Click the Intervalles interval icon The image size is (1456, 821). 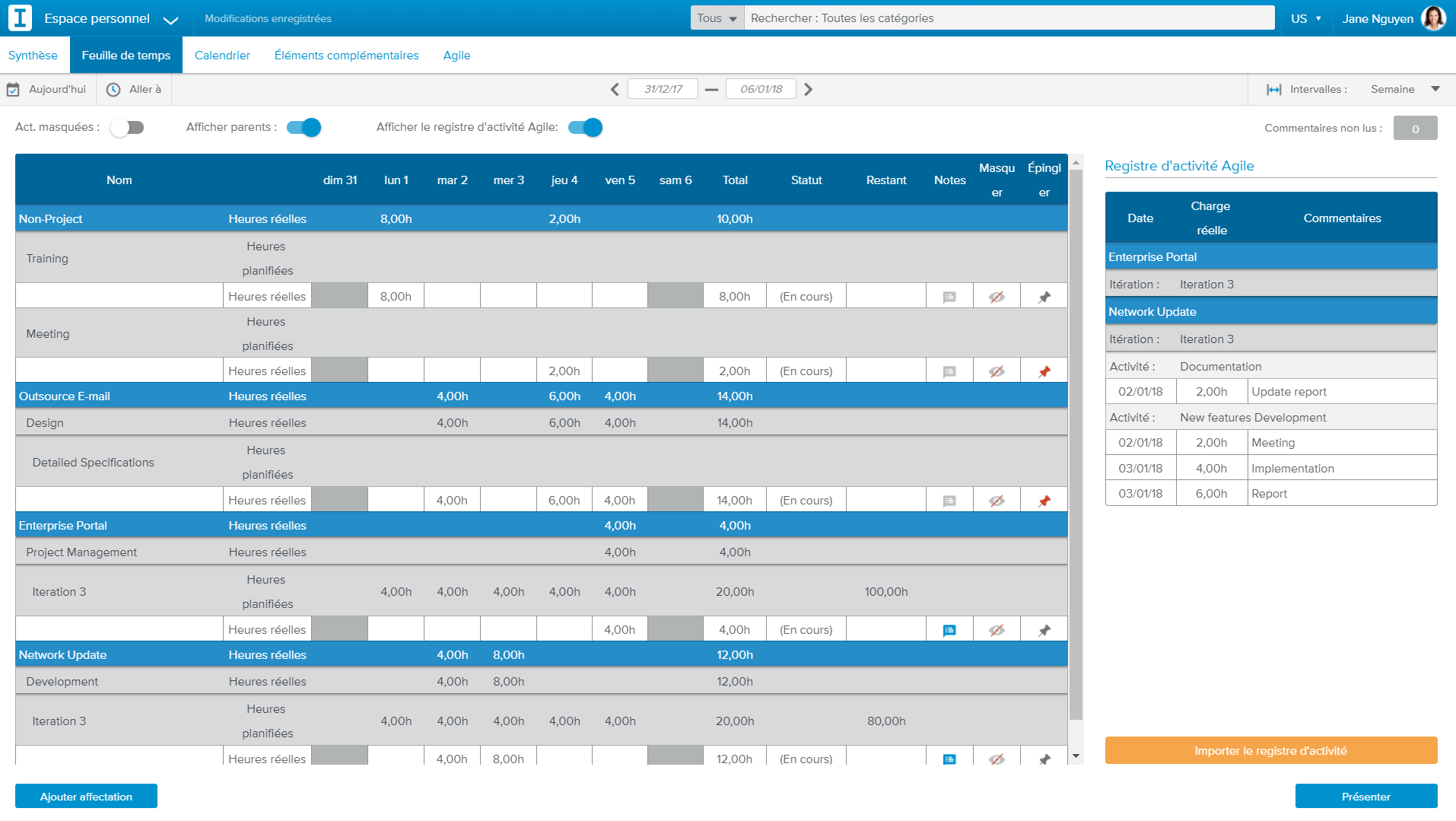point(1273,89)
